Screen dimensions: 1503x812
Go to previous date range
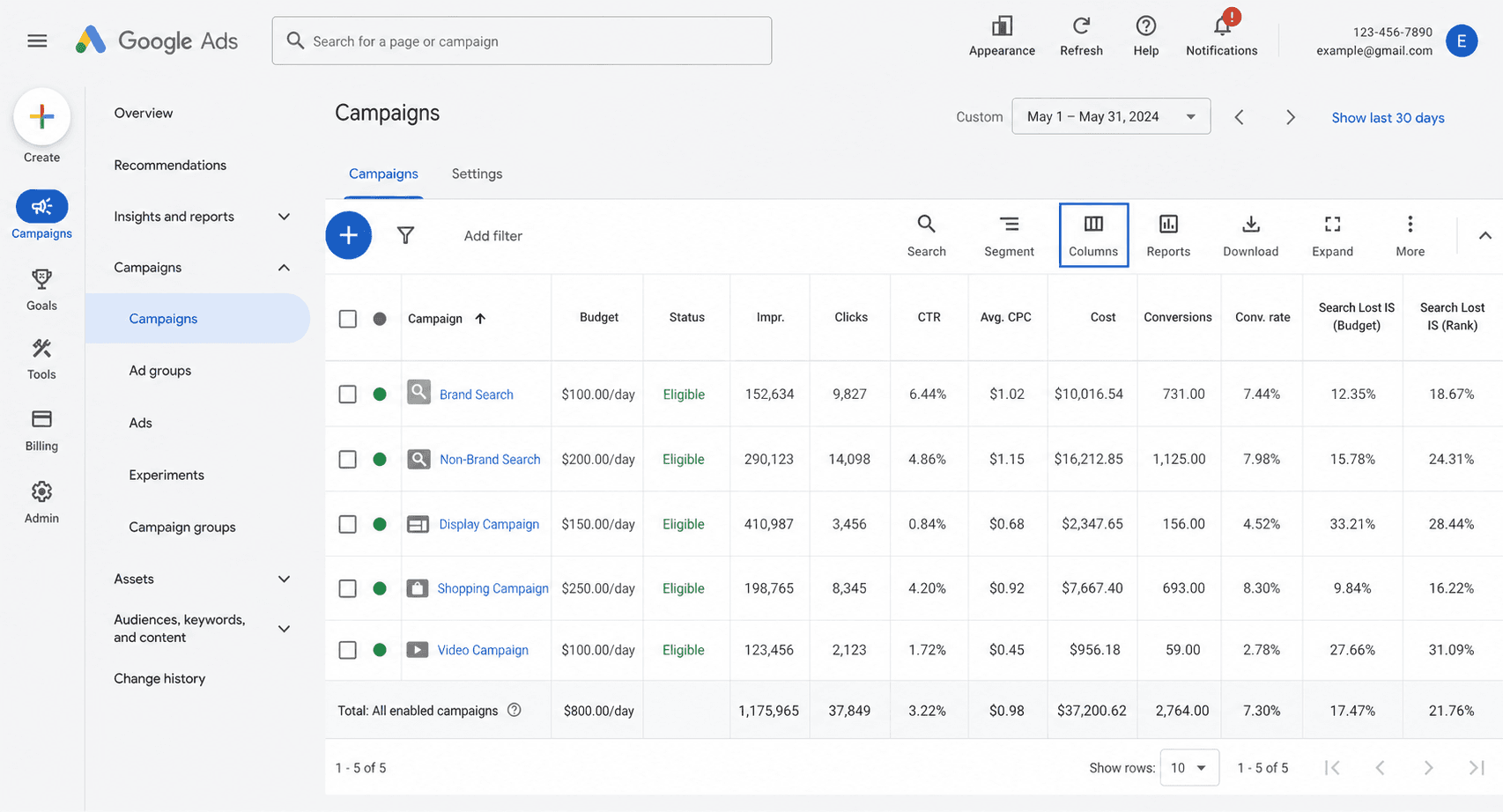[1239, 117]
